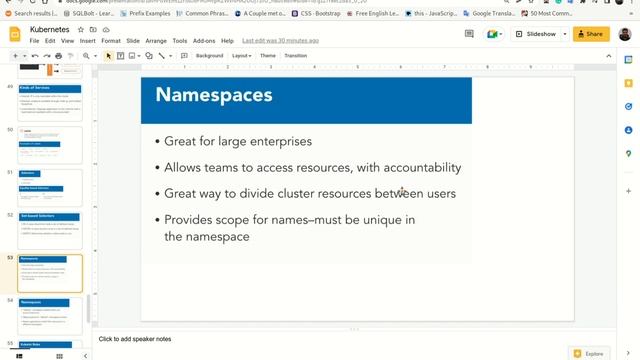The height and width of the screenshot is (360, 640).
Task: Open the Layout dropdown
Action: point(242,56)
